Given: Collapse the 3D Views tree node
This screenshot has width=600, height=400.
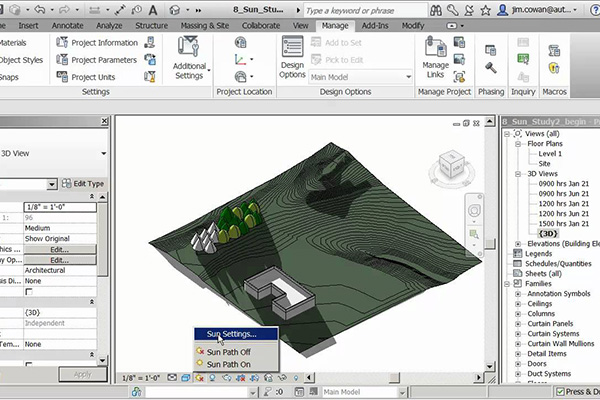Looking at the screenshot, I should pyautogui.click(x=518, y=174).
